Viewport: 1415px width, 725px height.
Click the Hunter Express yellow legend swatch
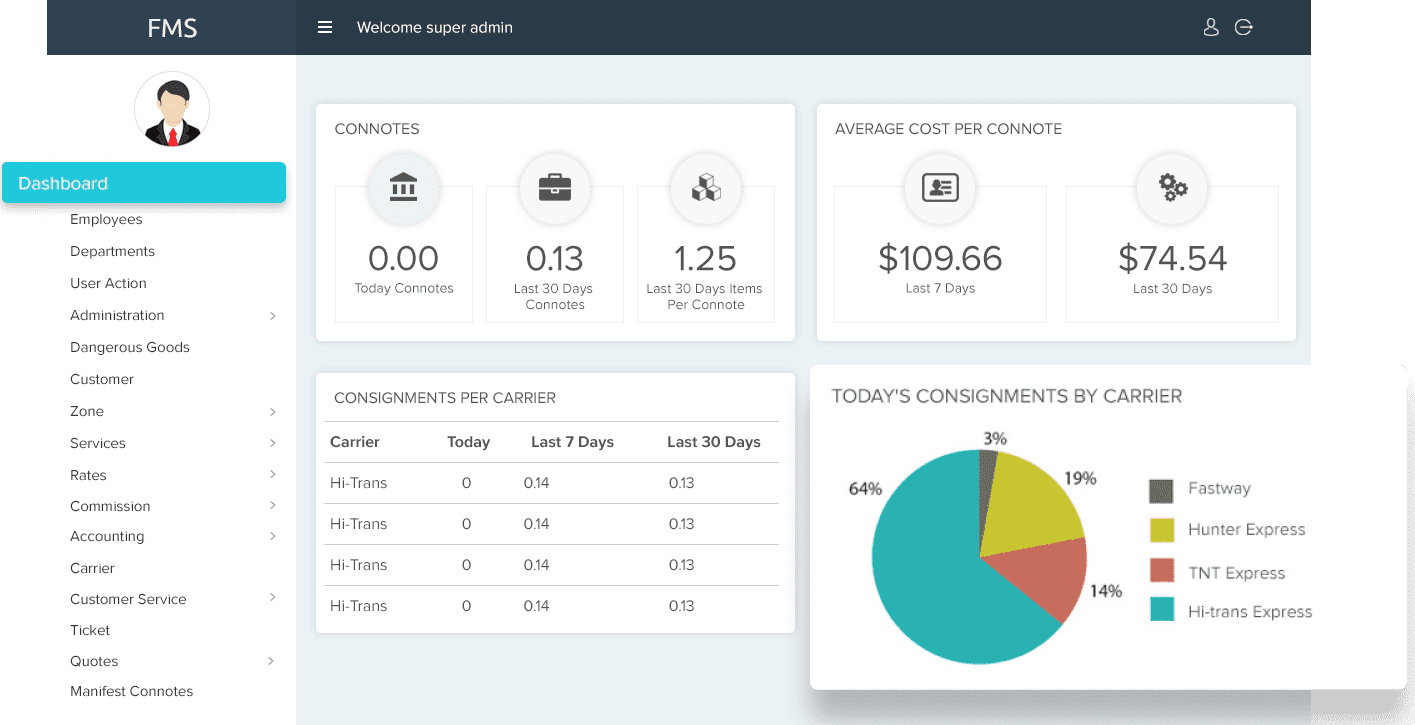(1161, 529)
